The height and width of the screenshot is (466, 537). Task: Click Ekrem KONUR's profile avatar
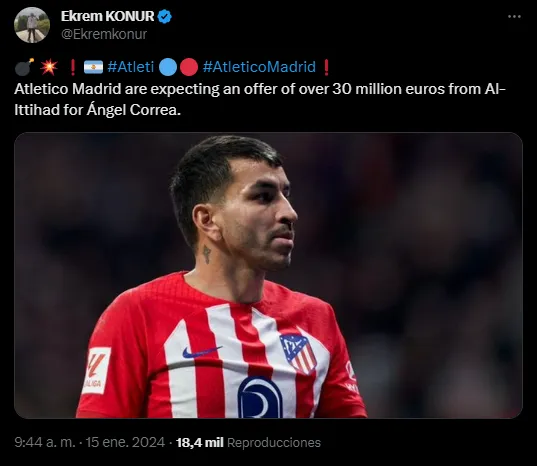coord(32,25)
